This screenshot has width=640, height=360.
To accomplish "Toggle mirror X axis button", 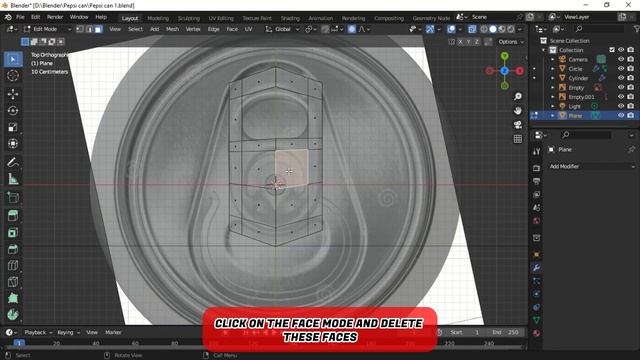I will pyautogui.click(x=461, y=42).
